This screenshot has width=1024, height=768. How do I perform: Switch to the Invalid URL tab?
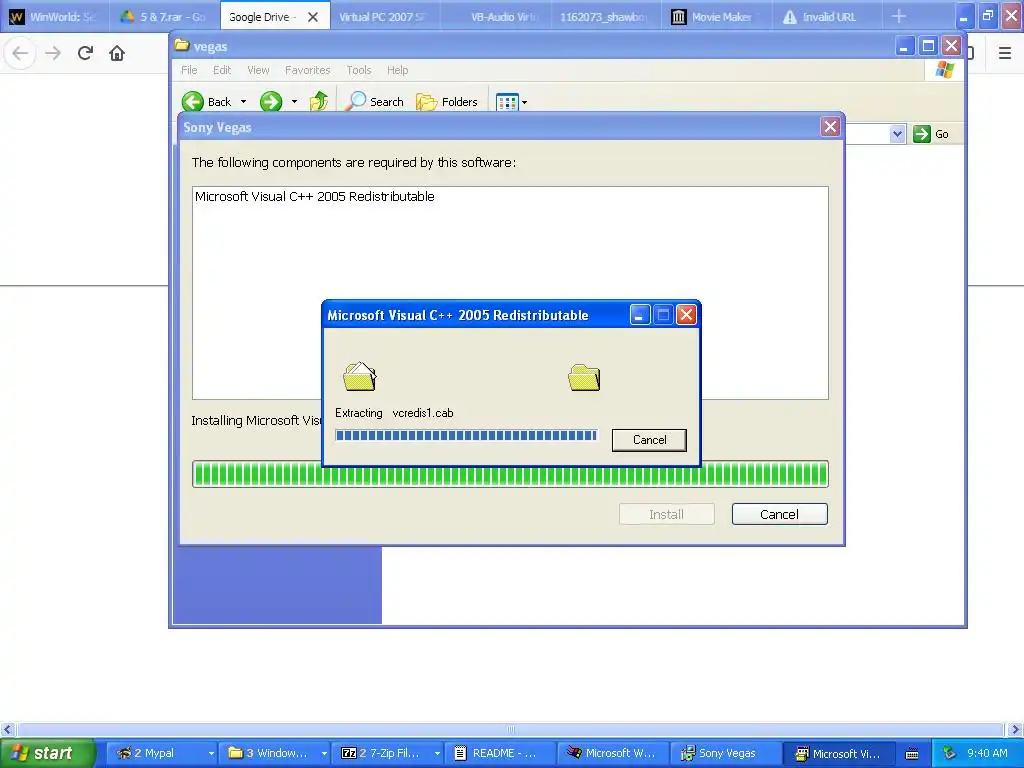click(828, 17)
